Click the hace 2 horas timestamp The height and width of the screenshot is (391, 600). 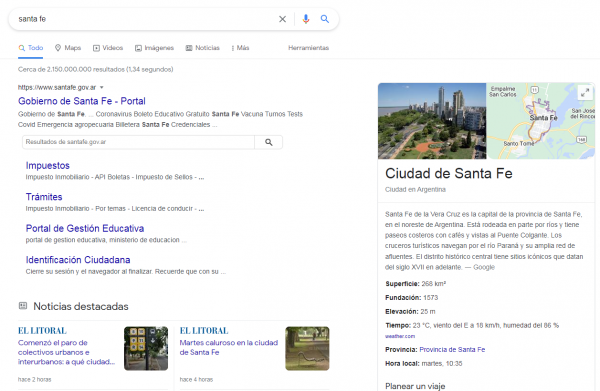coord(34,380)
